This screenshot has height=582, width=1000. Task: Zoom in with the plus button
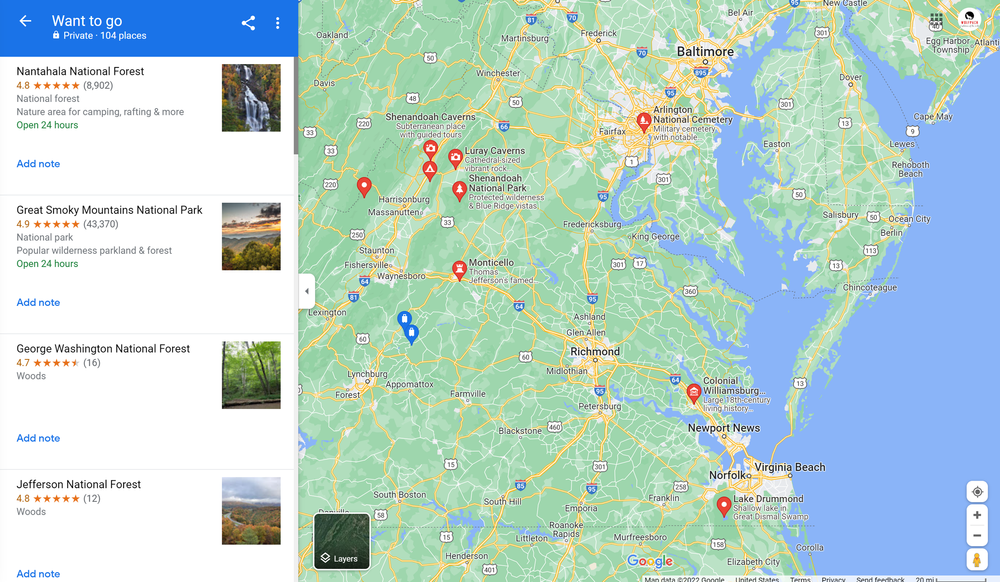coord(977,515)
